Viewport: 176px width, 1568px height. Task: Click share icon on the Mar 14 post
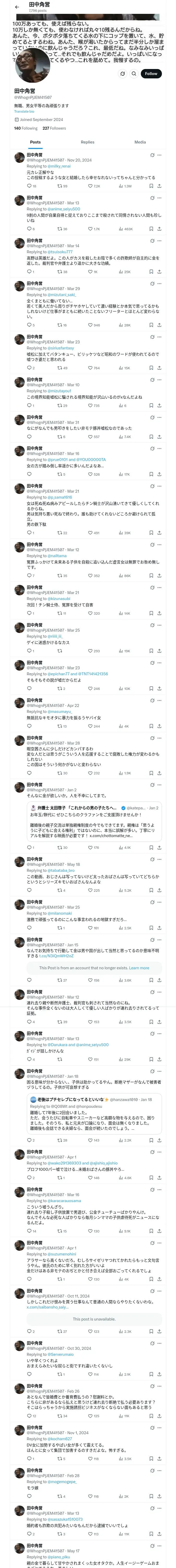[x=159, y=272]
